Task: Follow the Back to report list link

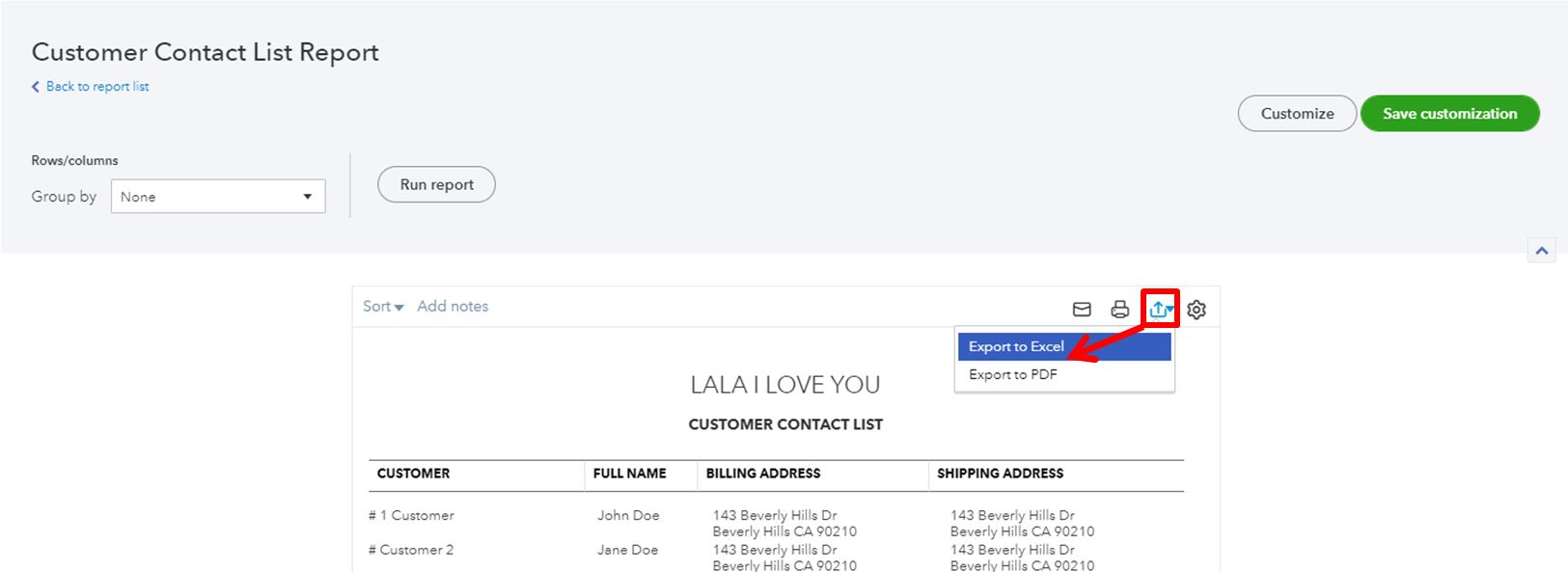Action: point(97,87)
